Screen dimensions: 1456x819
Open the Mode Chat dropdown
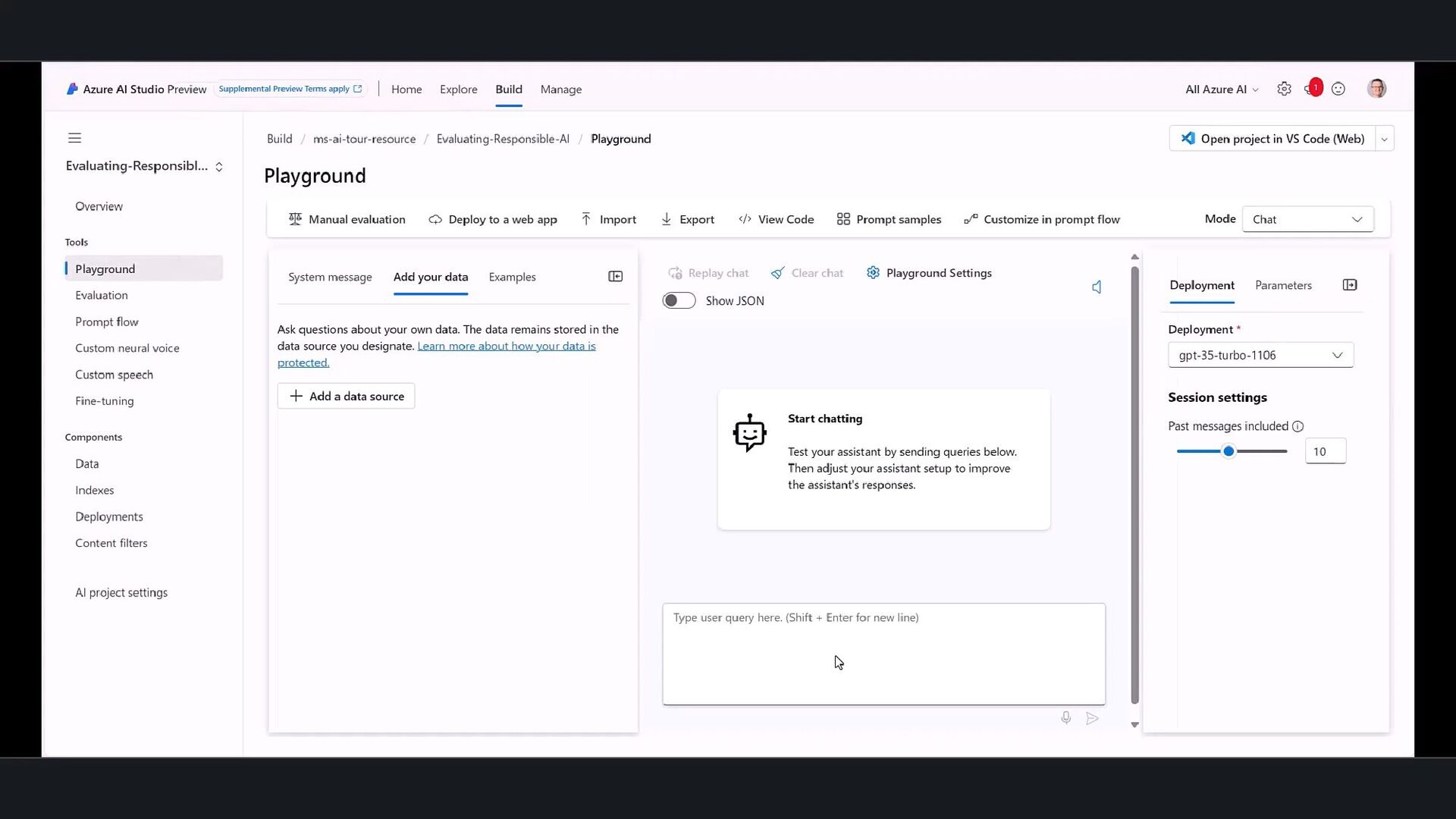point(1307,219)
